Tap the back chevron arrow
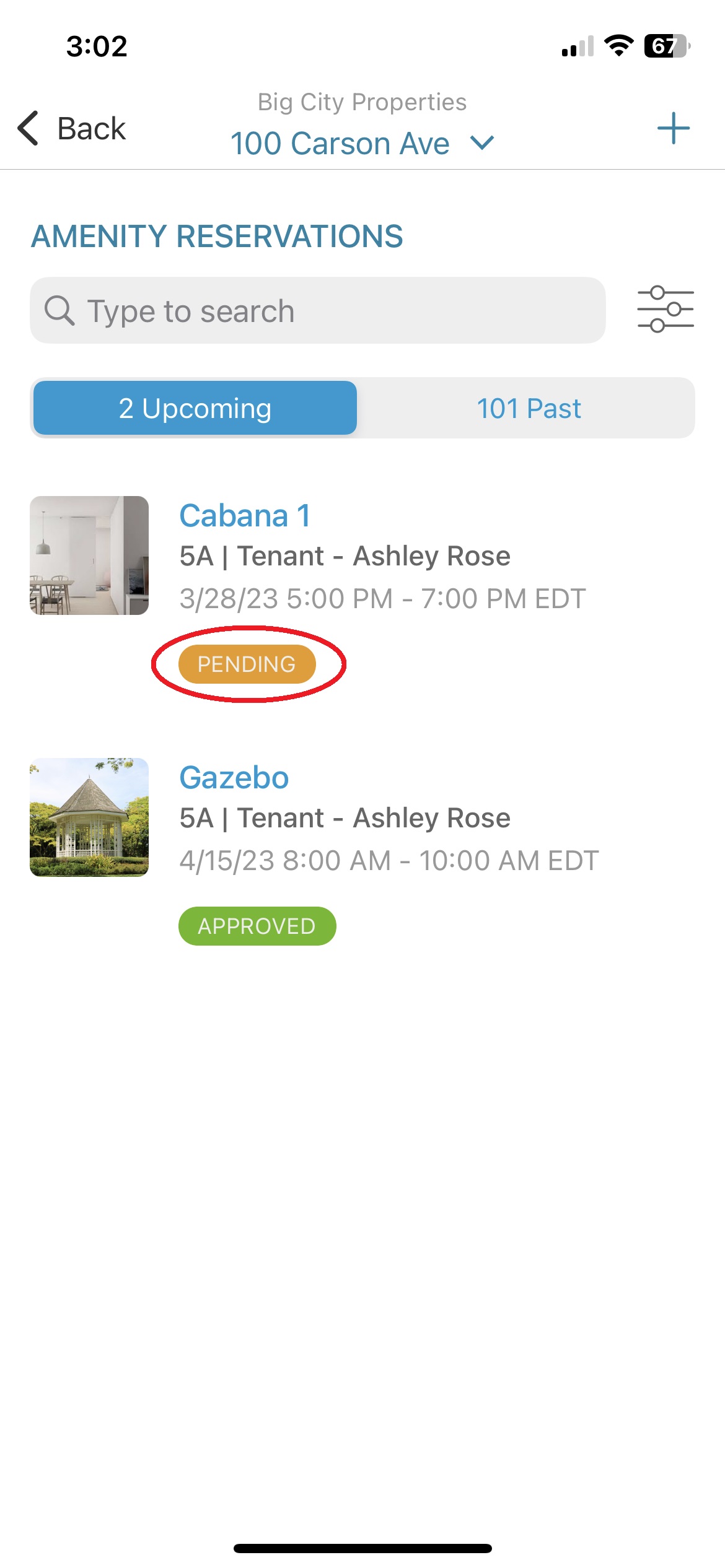The height and width of the screenshot is (1568, 725). [29, 128]
